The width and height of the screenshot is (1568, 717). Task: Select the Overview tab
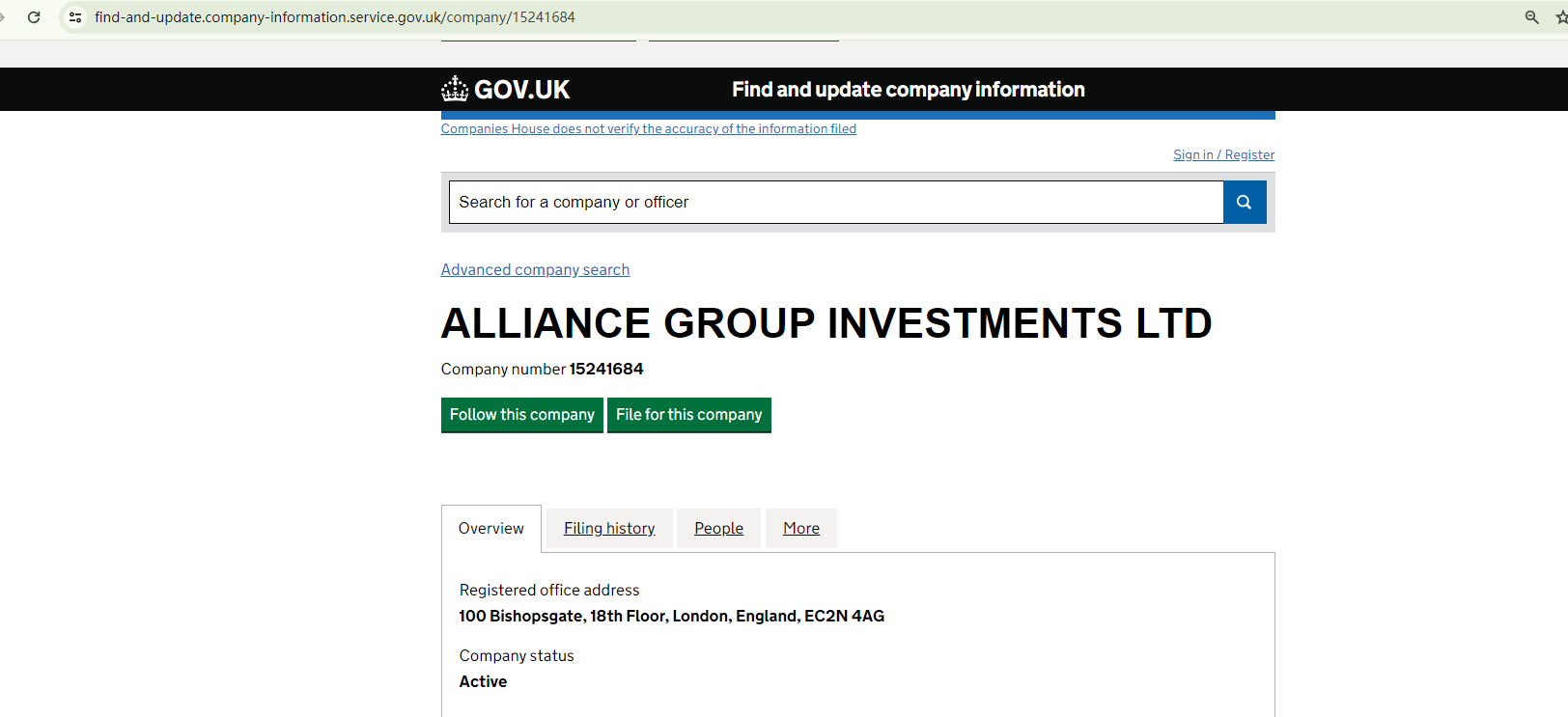pyautogui.click(x=490, y=529)
